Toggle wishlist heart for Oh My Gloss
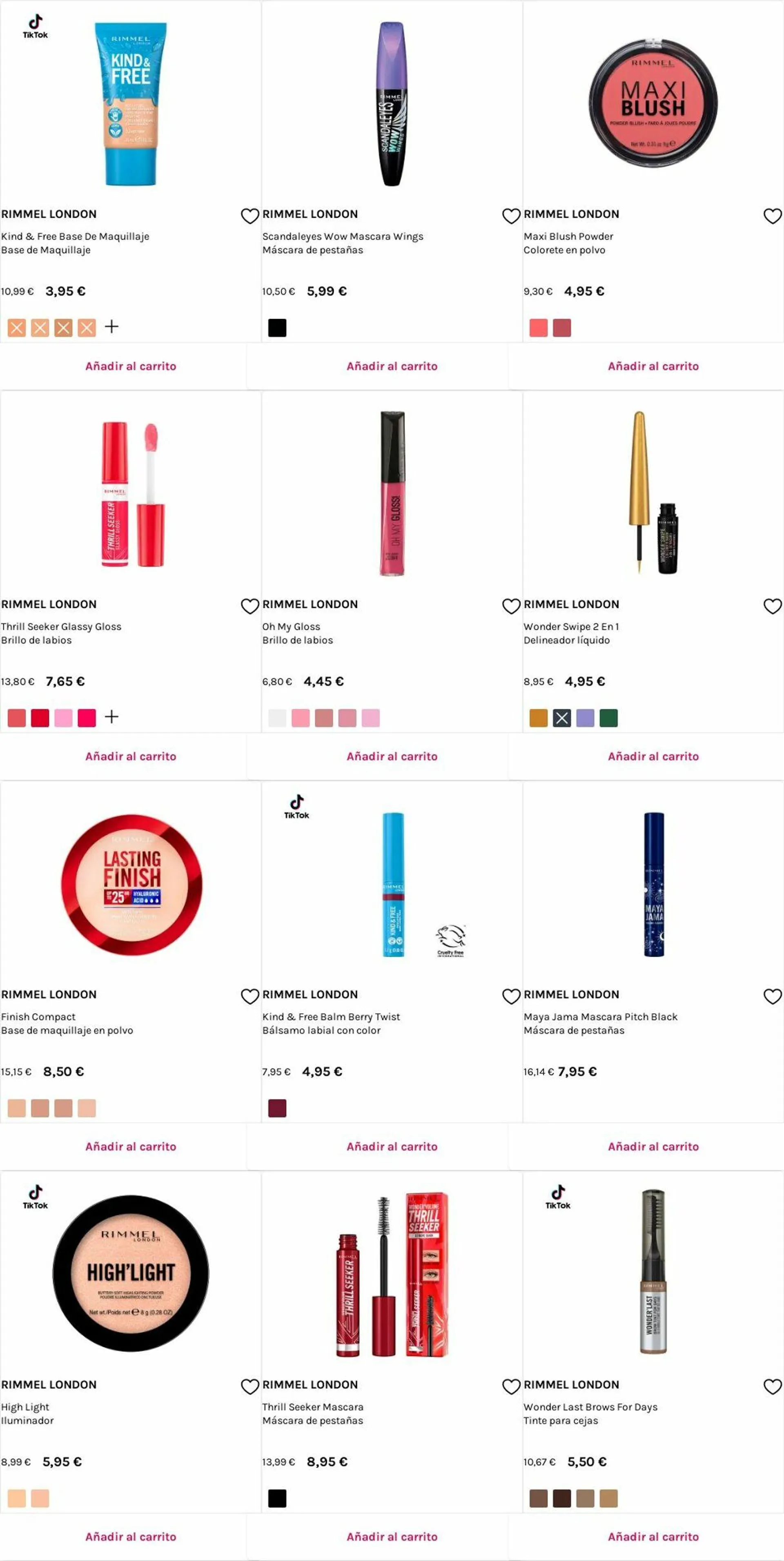Image resolution: width=784 pixels, height=1561 pixels. point(511,606)
